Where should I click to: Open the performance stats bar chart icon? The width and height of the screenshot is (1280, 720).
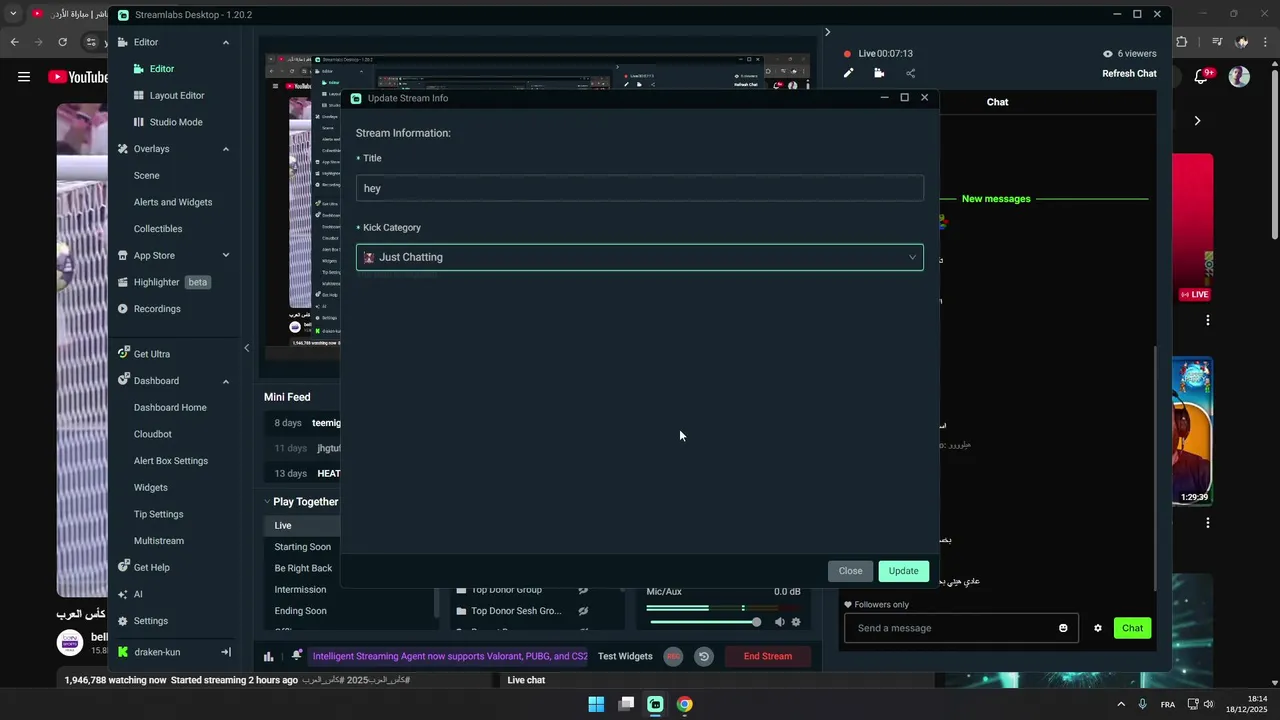click(x=269, y=656)
